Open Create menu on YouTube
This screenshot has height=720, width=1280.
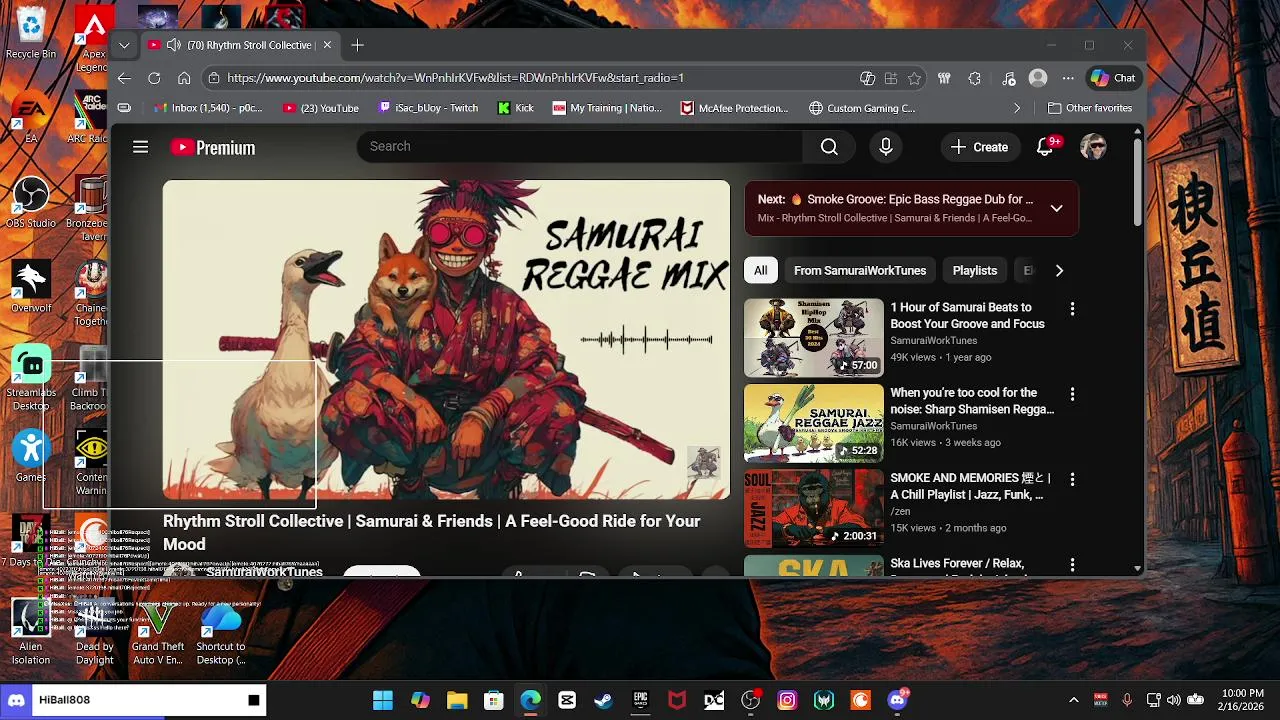tap(979, 147)
